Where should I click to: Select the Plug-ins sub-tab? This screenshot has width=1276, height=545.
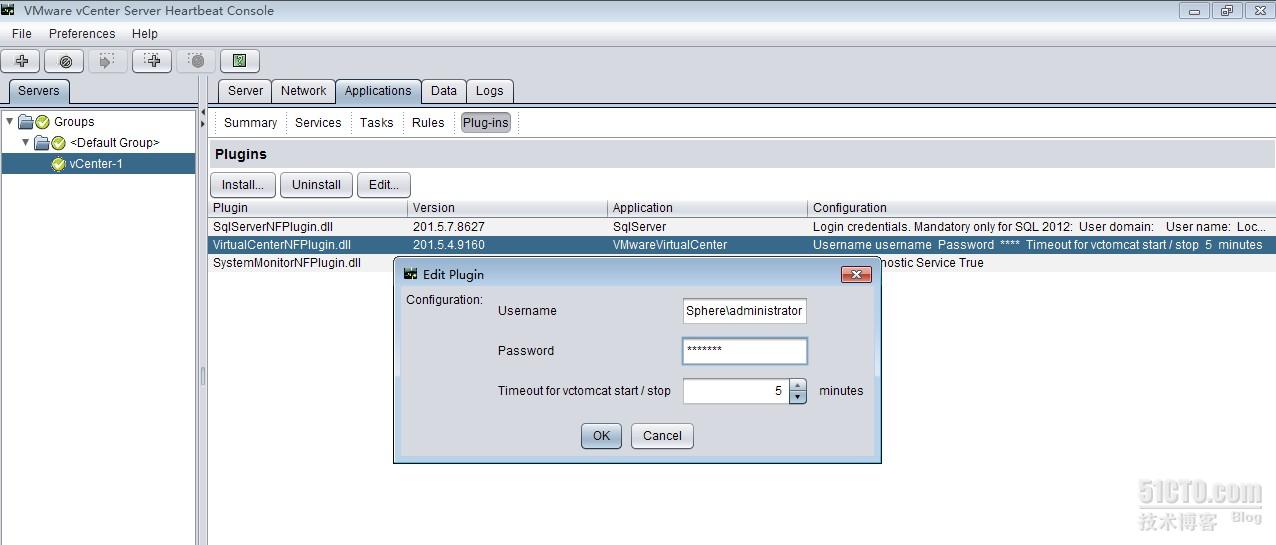point(485,123)
